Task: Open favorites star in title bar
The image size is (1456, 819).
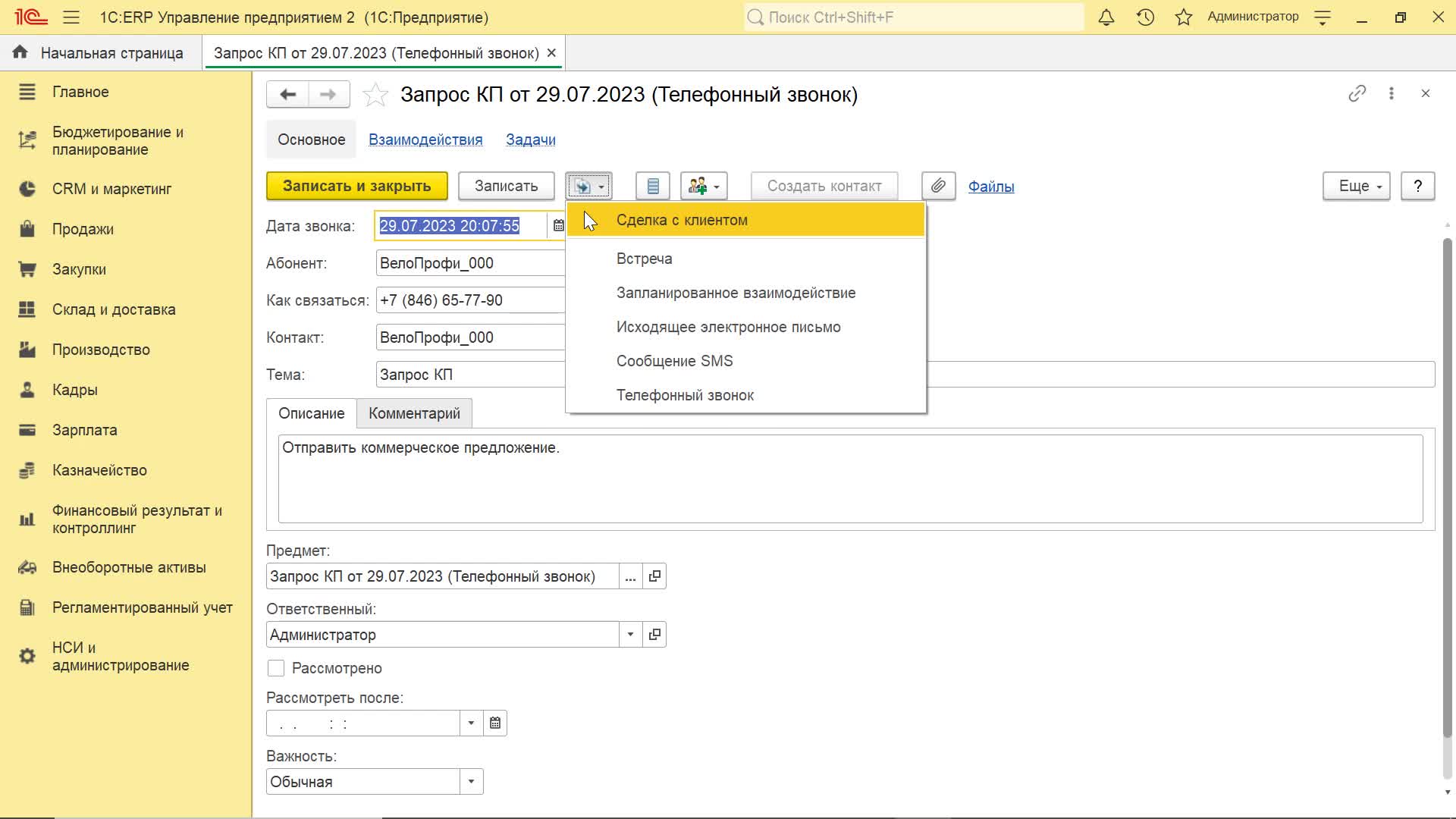Action: click(x=1184, y=17)
